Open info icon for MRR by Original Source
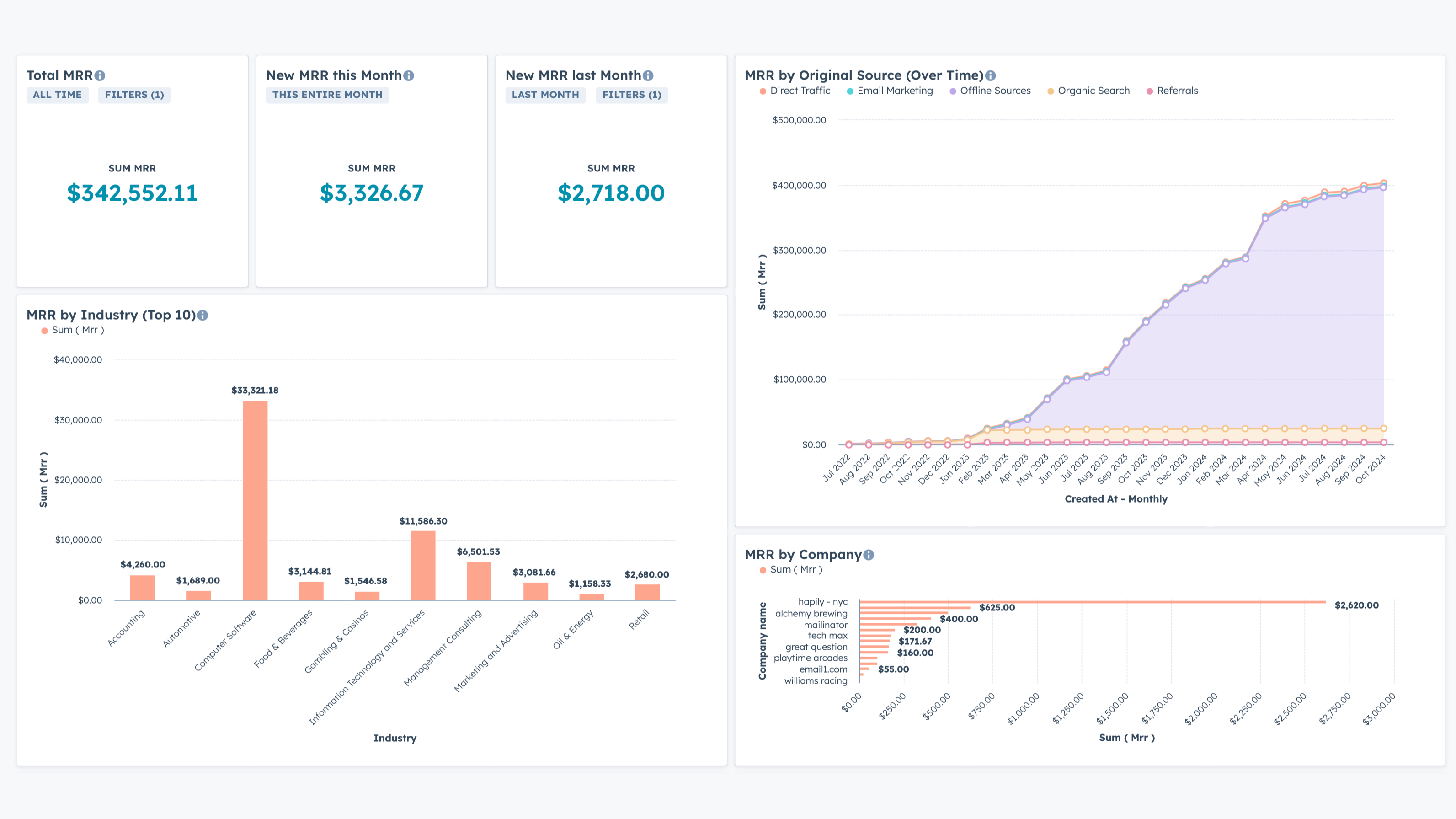Screen dimensions: 1456x819 coord(990,76)
